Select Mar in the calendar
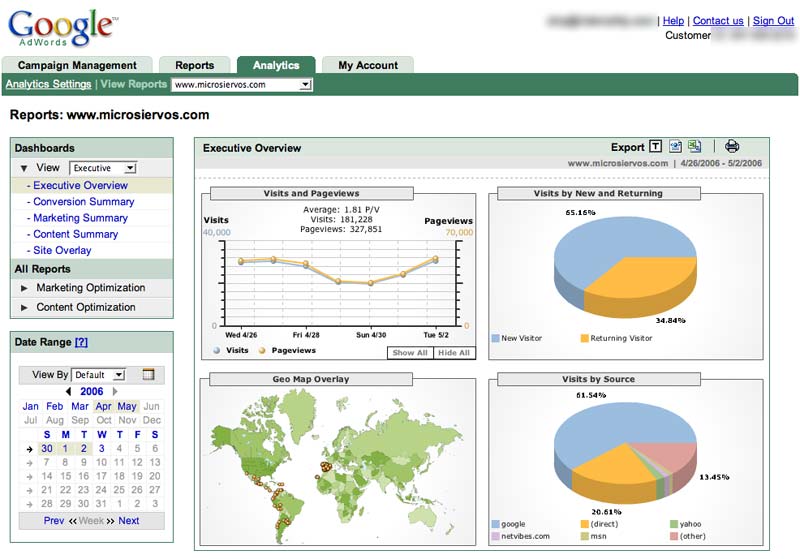 point(80,406)
